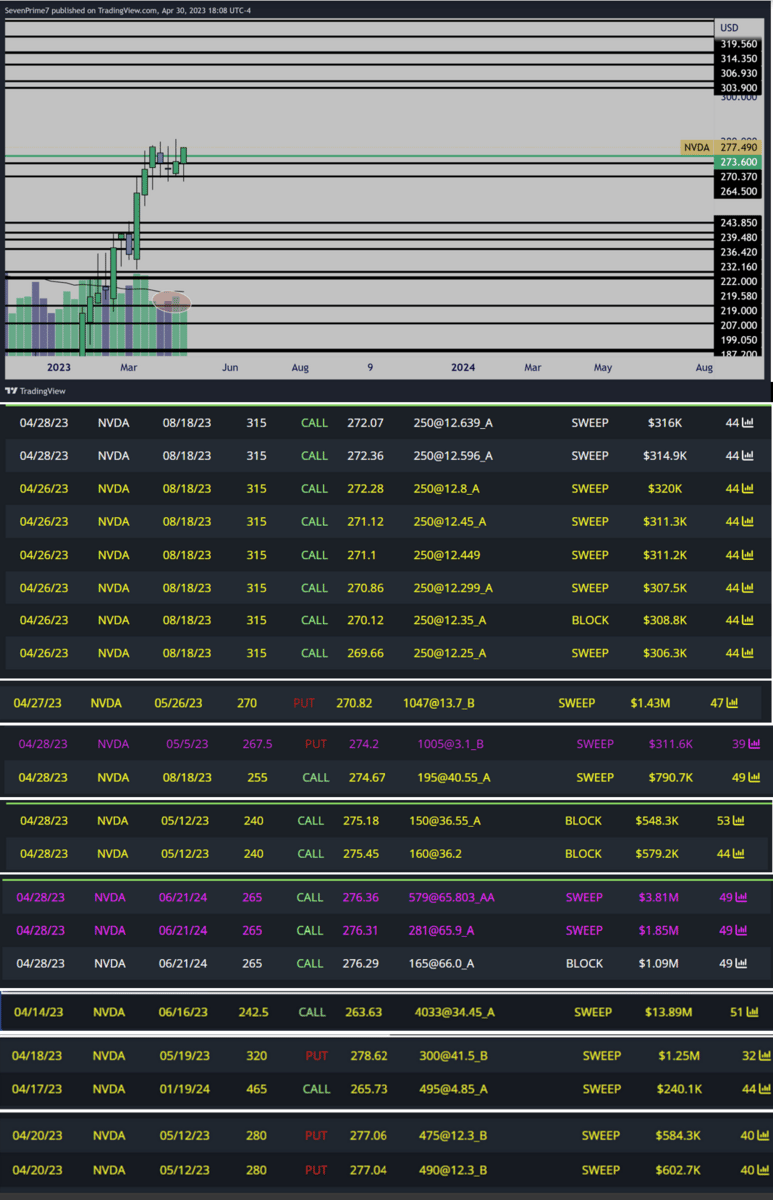773x1200 pixels.
Task: Click the 01/19/24 expiration date
Action: [x=186, y=1088]
